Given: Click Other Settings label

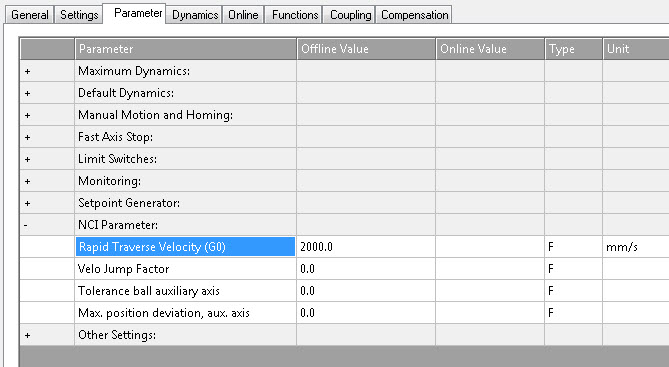Looking at the screenshot, I should (116, 335).
